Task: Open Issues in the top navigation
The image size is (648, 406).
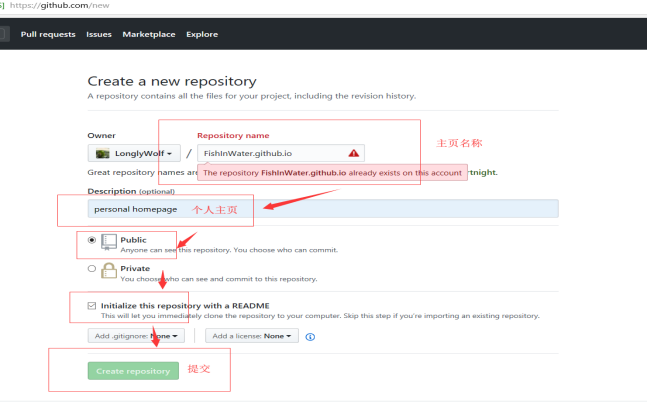Action: click(99, 34)
